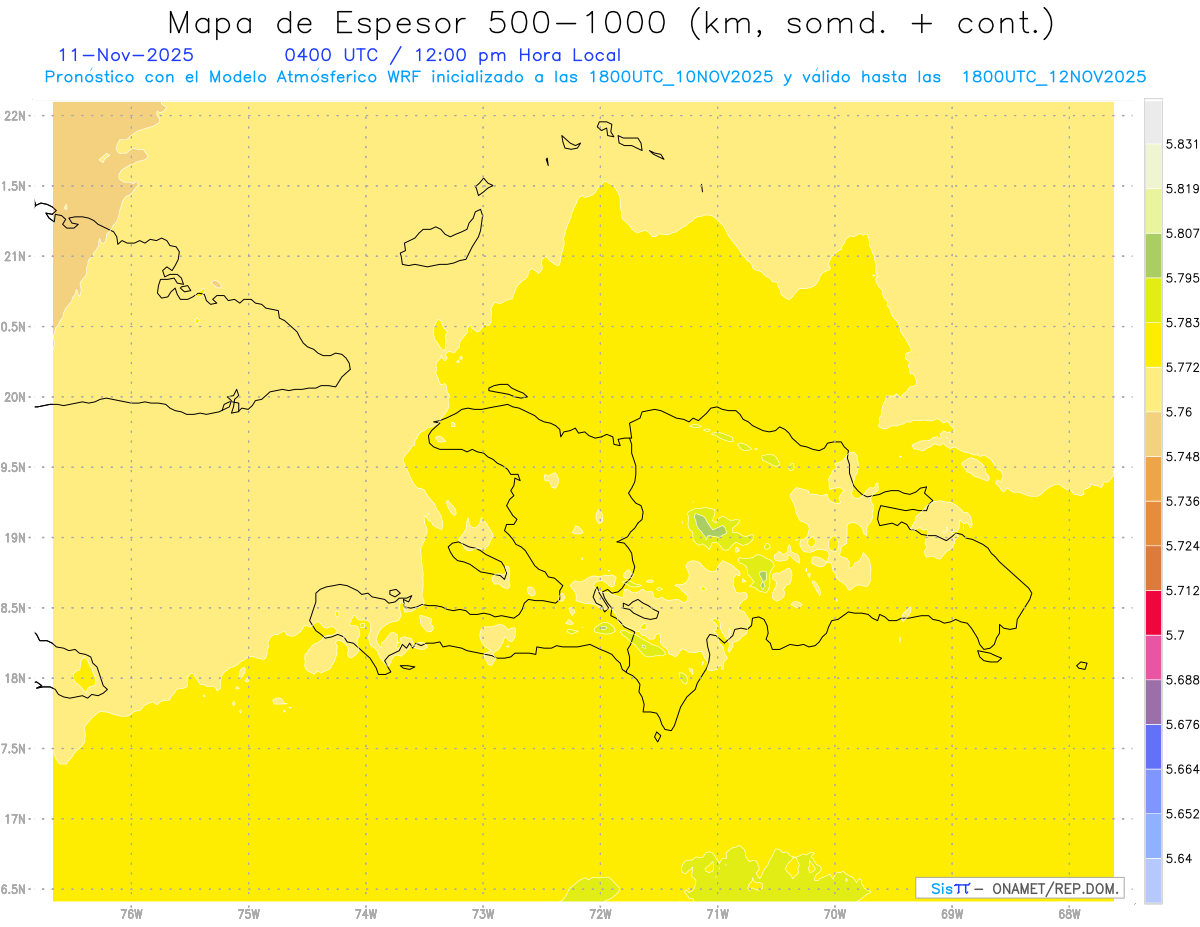Image resolution: width=1200 pixels, height=927 pixels.
Task: Click the light gray legend swatch above 5.831
Action: 1153,120
